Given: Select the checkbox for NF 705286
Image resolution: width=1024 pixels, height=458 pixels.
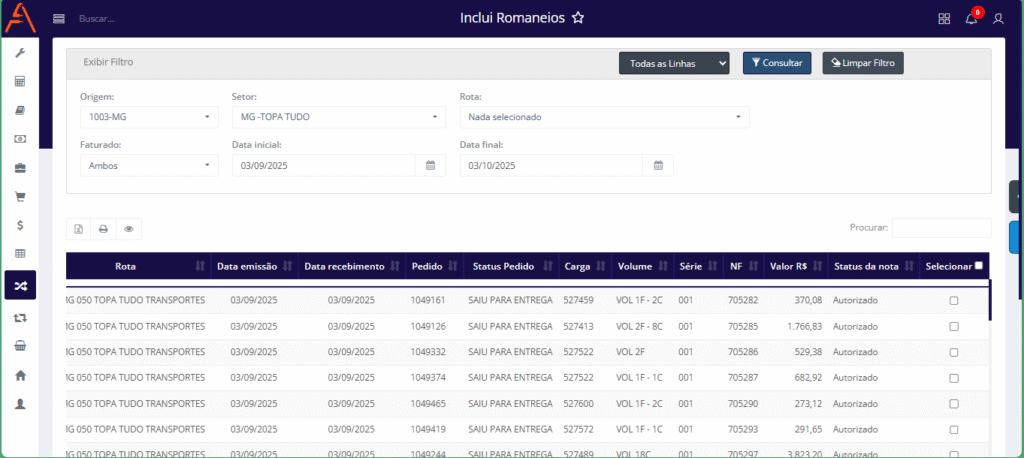Looking at the screenshot, I should [x=953, y=352].
